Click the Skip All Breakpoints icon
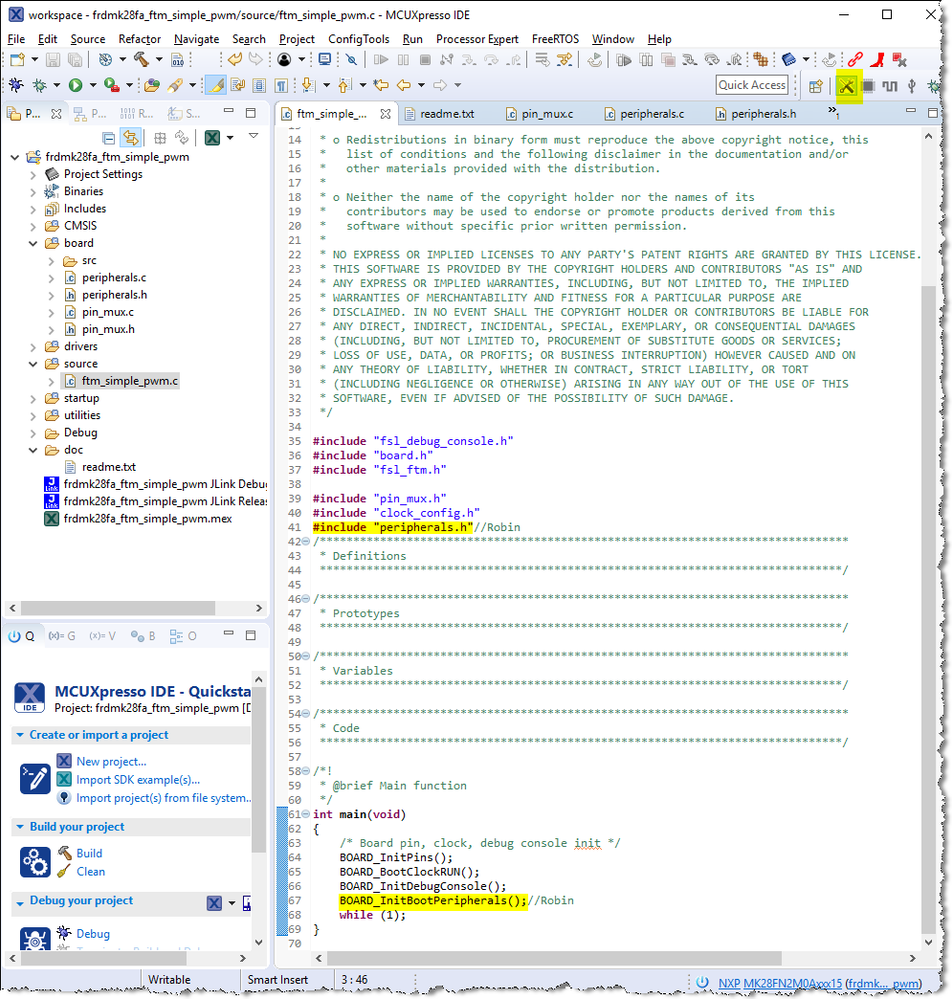This screenshot has height=999, width=952. coord(351,60)
